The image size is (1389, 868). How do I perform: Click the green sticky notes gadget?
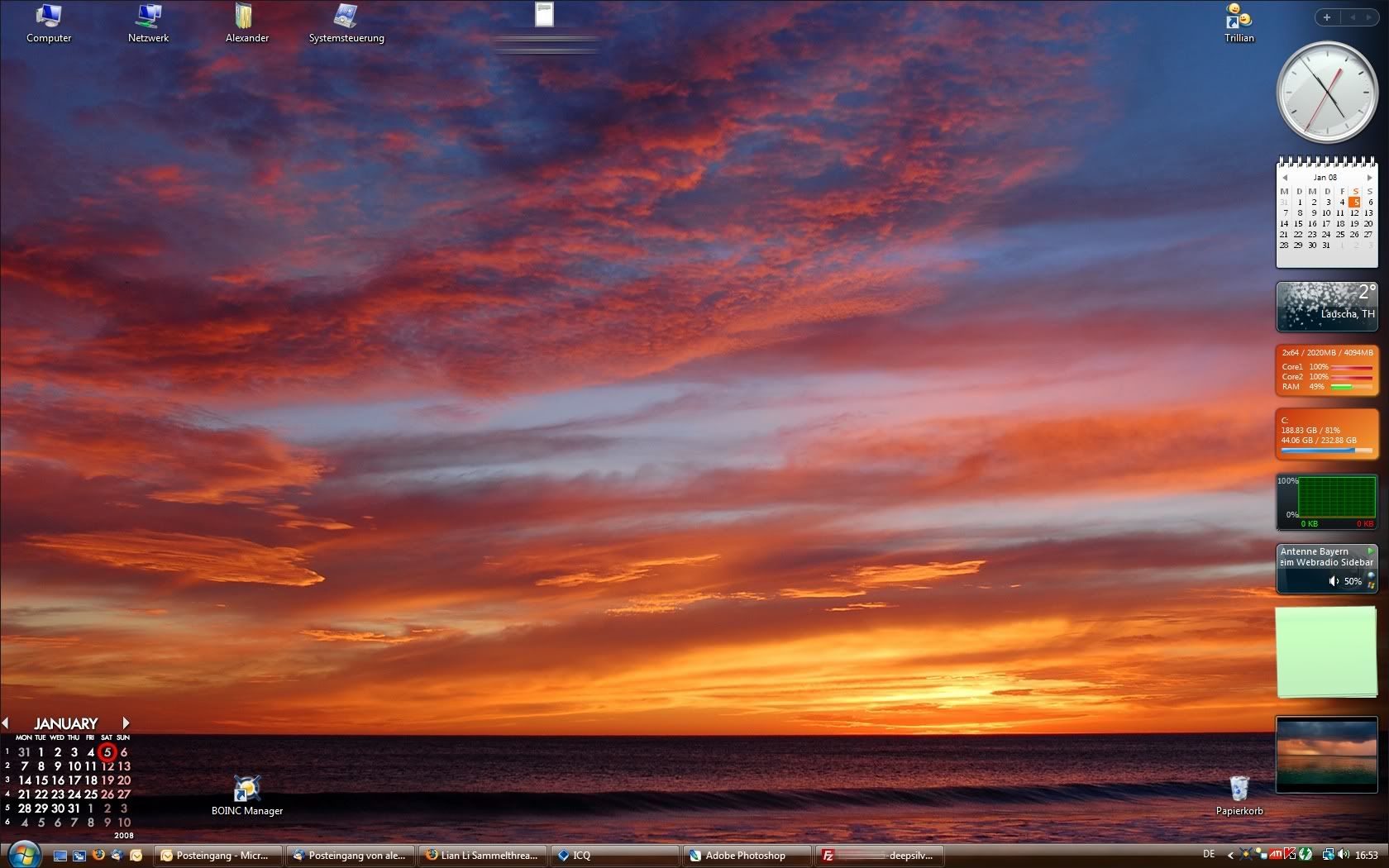[1325, 652]
